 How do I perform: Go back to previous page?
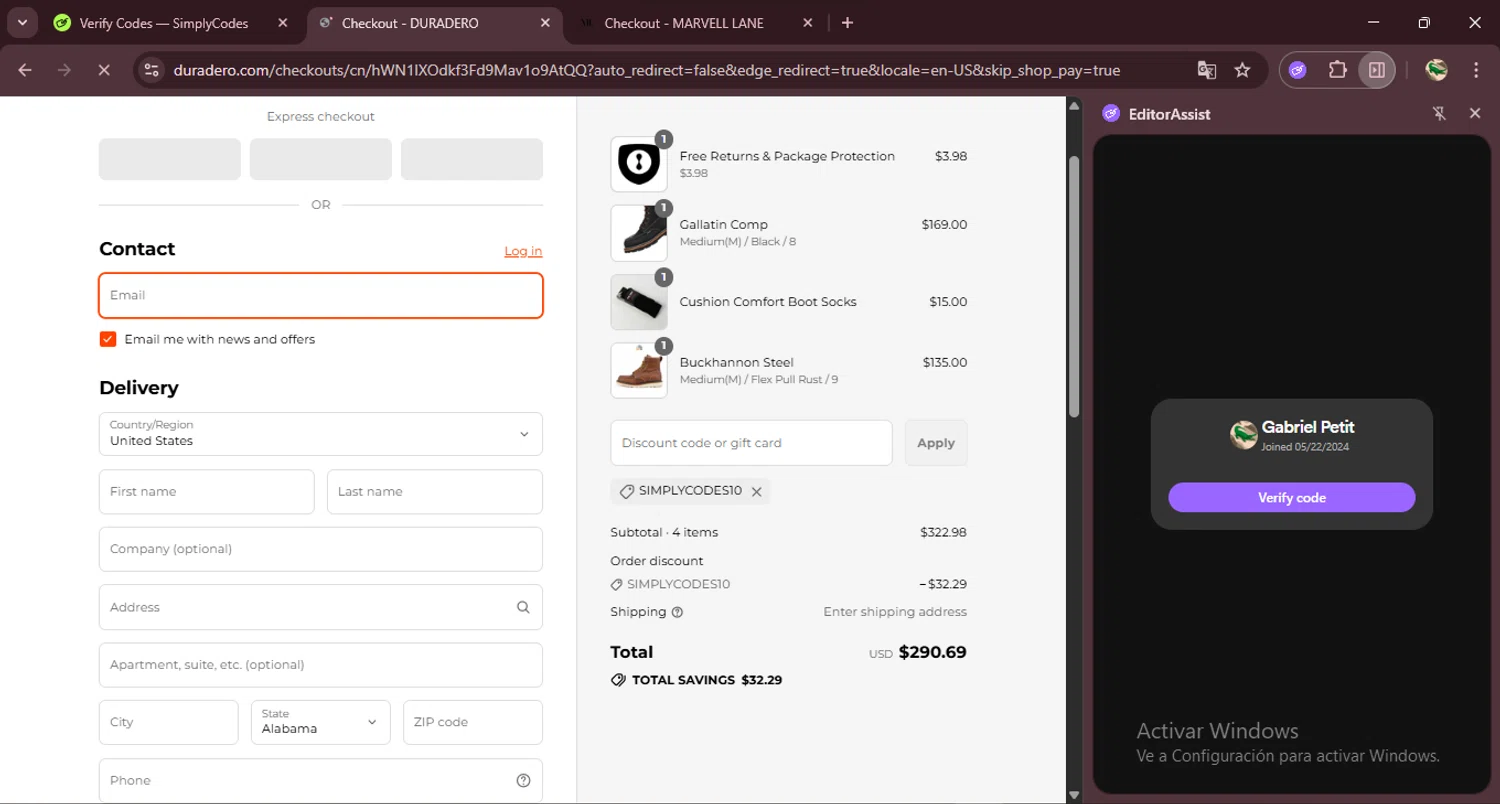[x=25, y=70]
